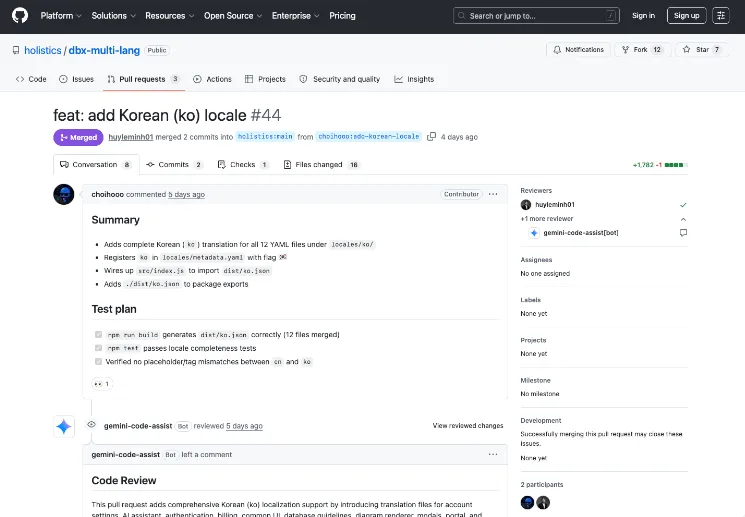745x517 pixels.
Task: Collapse the +1 more reviewer chevron
Action: [683, 219]
